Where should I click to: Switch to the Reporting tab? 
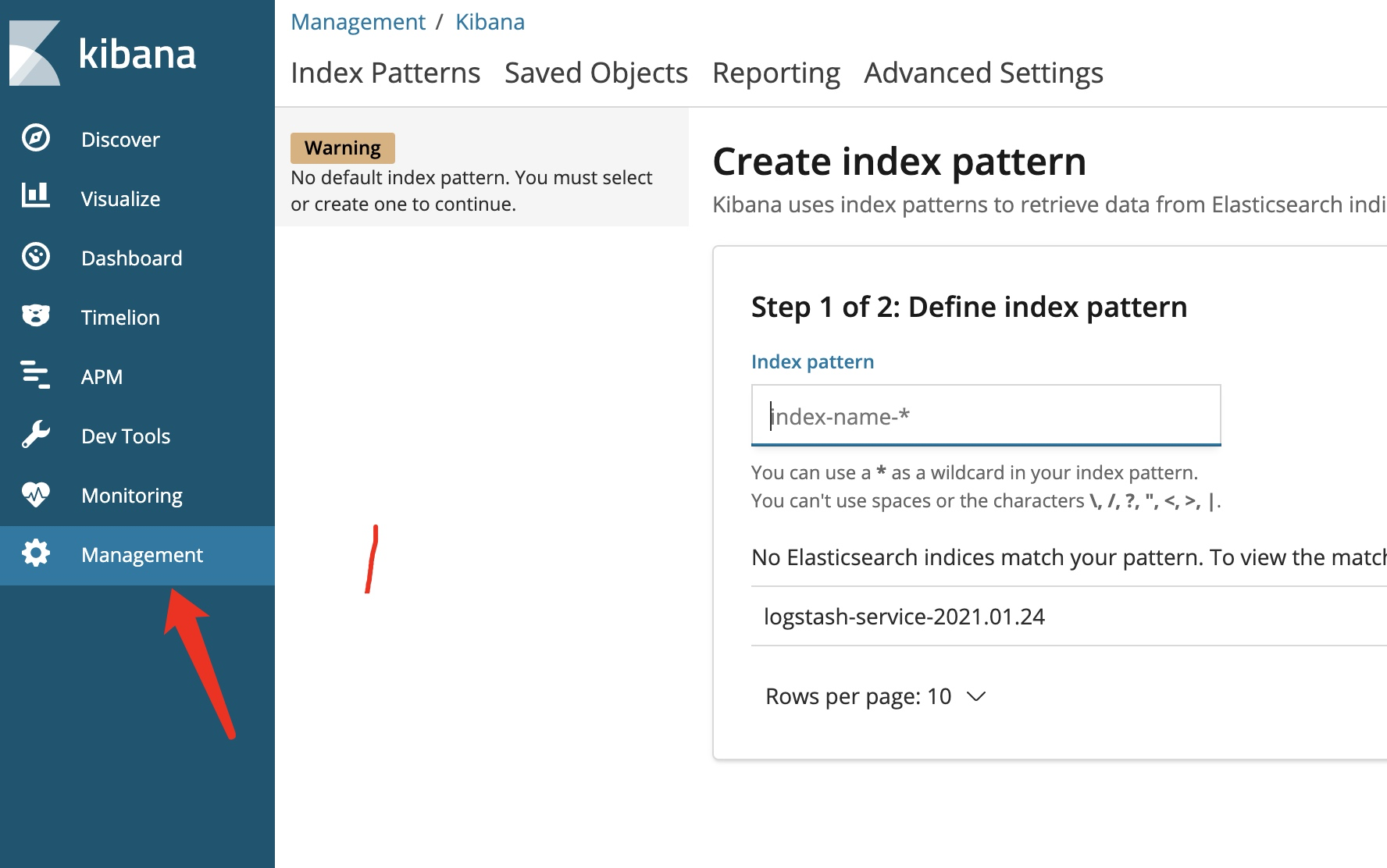coord(776,73)
